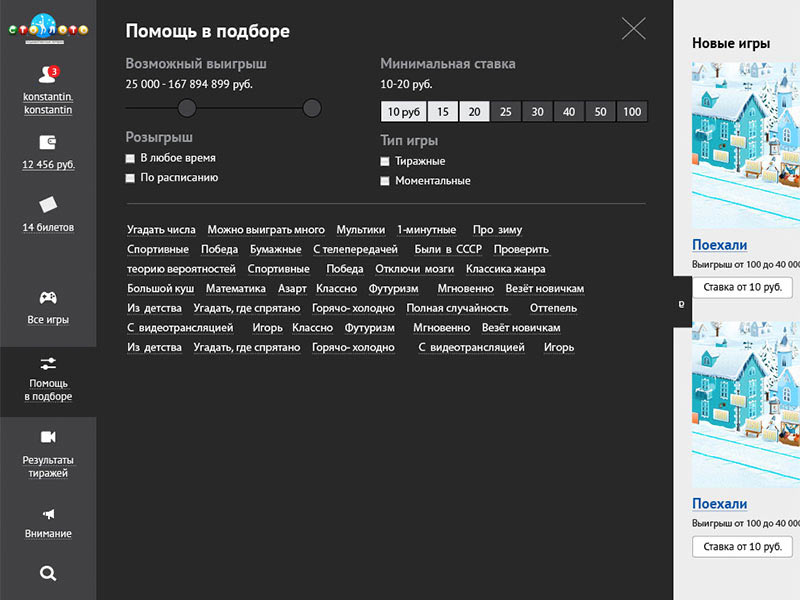Image resolution: width=800 pixels, height=600 pixels.
Task: Click the Мультики tag link
Action: tap(360, 230)
